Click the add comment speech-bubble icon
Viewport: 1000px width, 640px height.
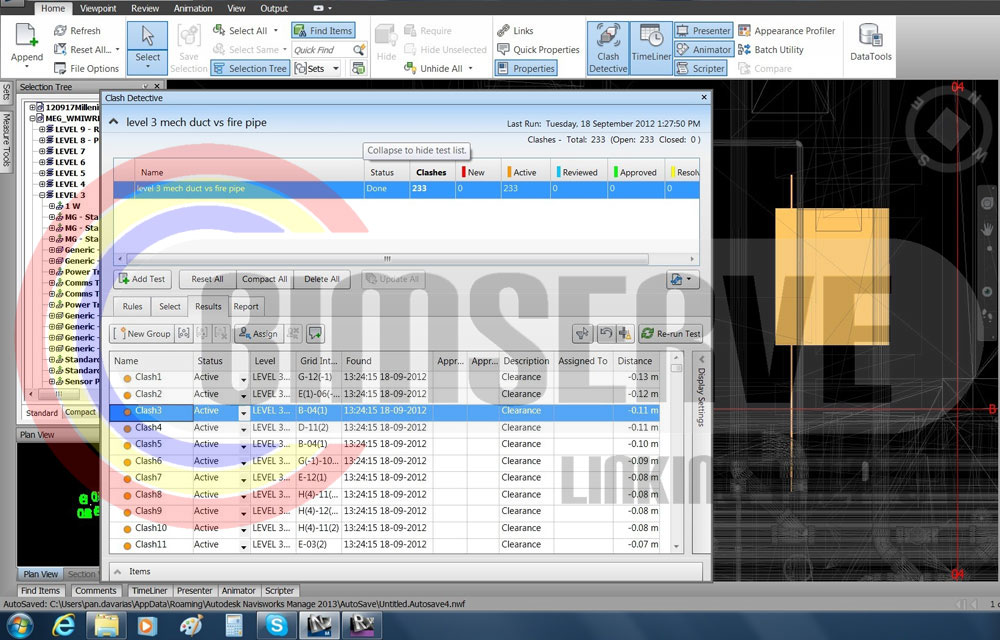click(x=315, y=333)
